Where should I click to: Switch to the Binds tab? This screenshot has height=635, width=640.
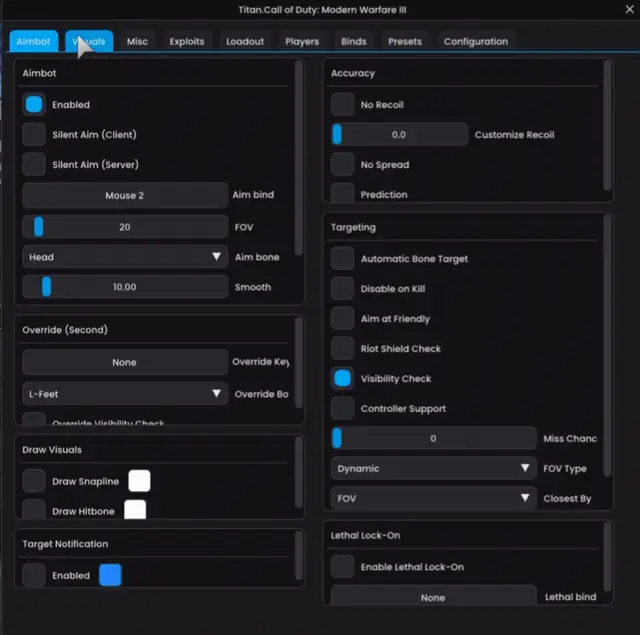click(x=354, y=41)
